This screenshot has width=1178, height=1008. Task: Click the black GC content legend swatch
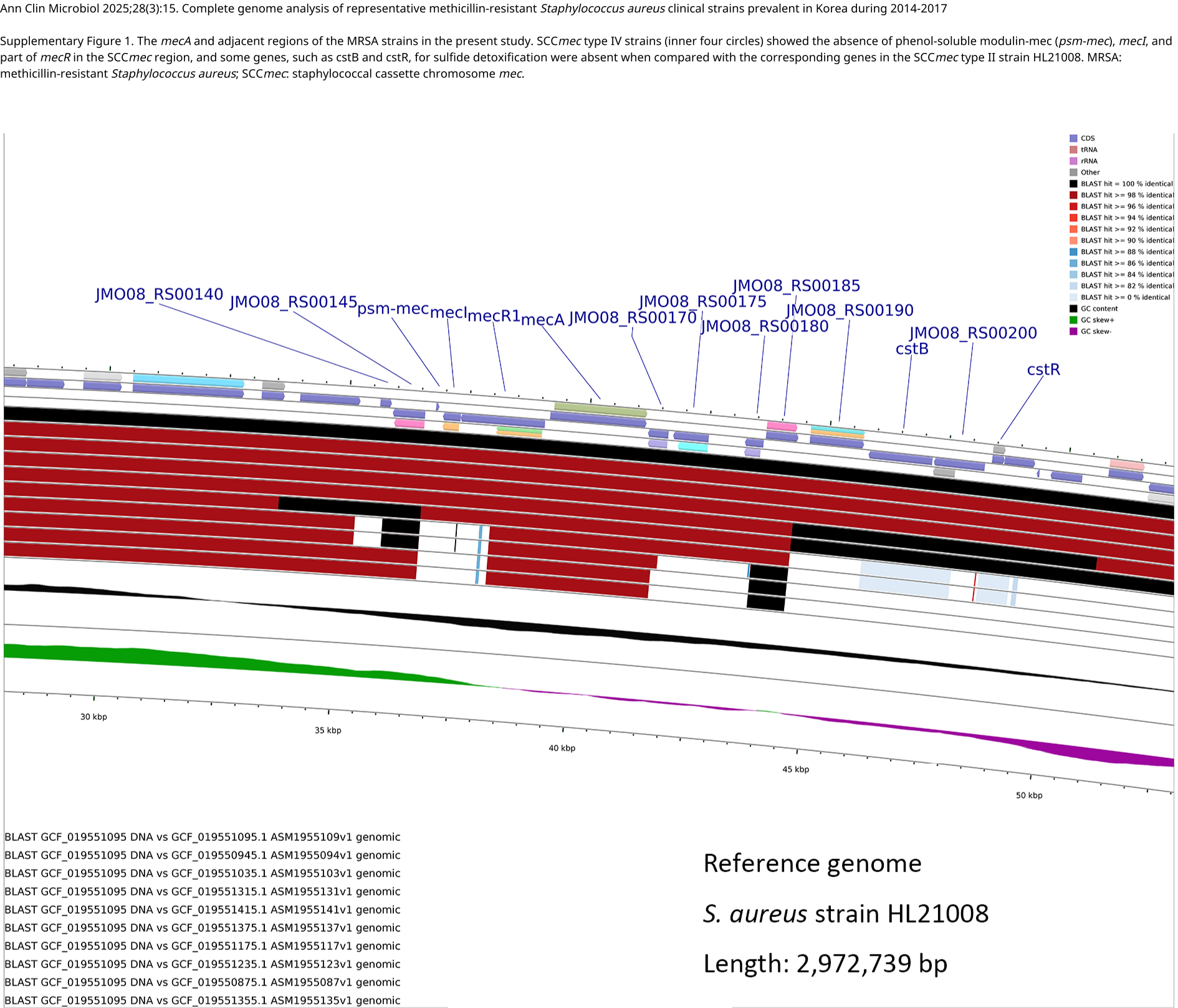point(1073,309)
